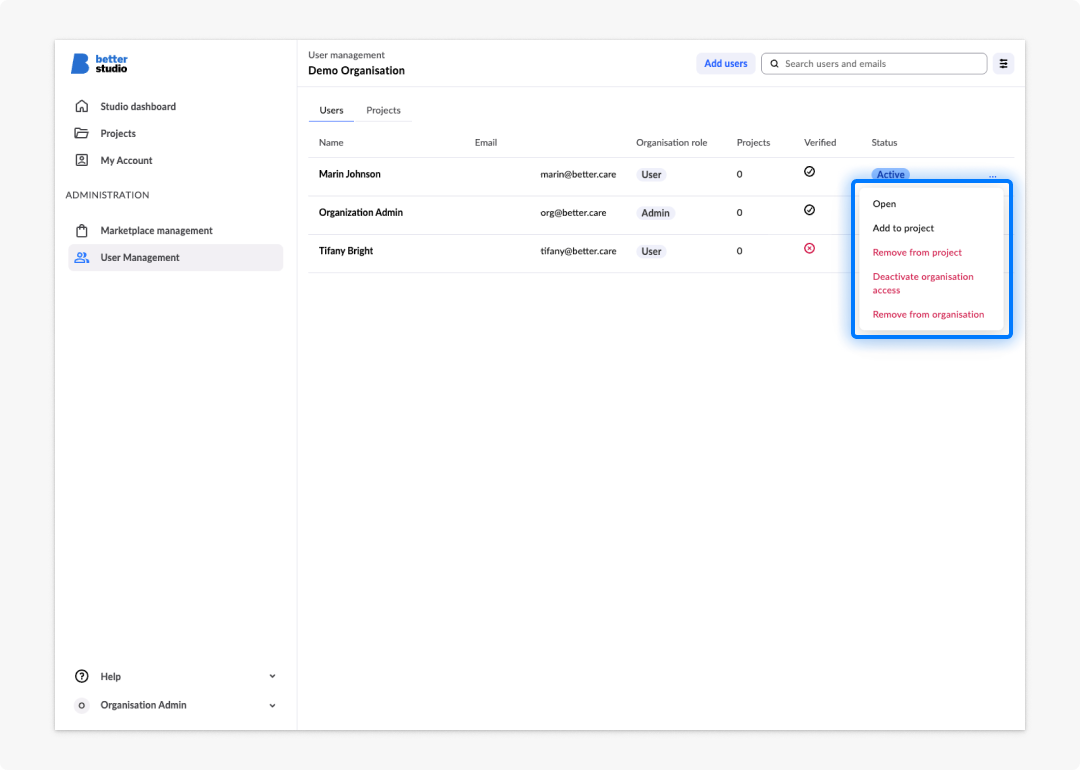Image resolution: width=1080 pixels, height=770 pixels.
Task: Click tifany@better.care email
Action: pyautogui.click(x=578, y=251)
